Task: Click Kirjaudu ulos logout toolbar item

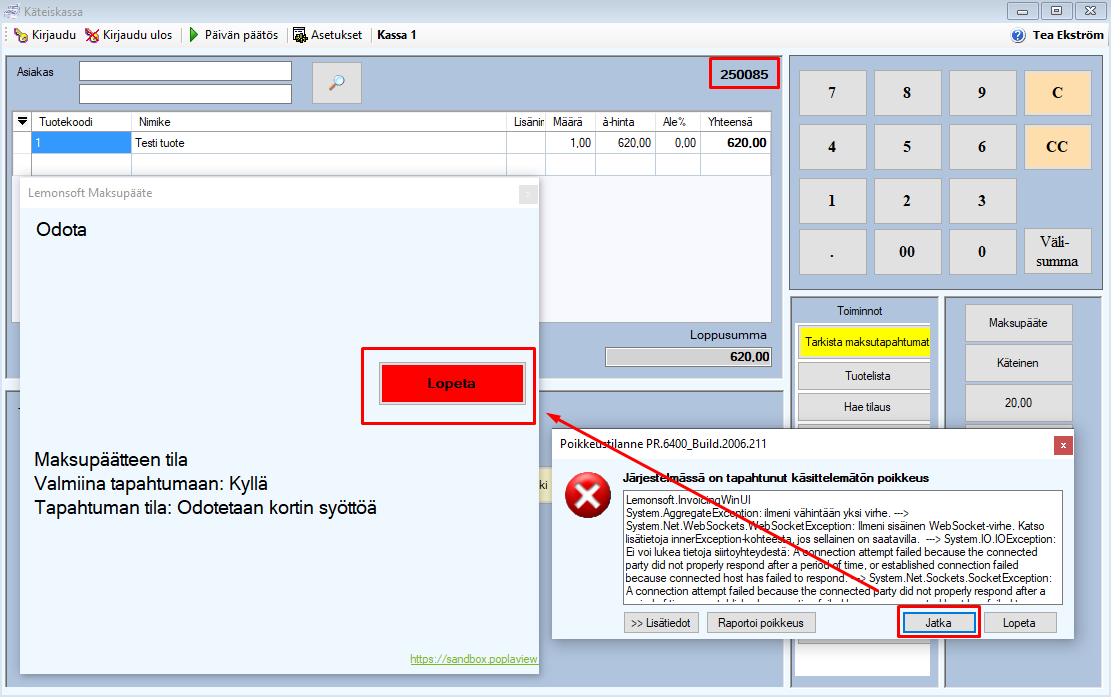Action: coord(129,35)
